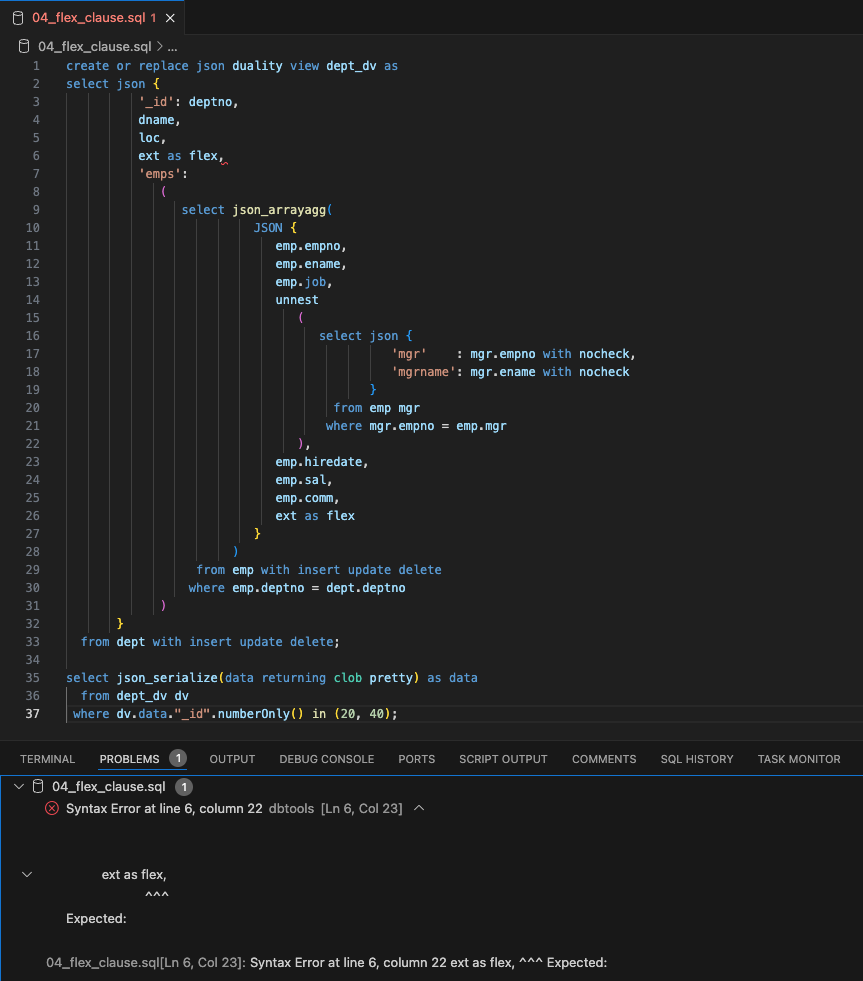Click the red error circle in Problems panel
This screenshot has height=981, width=863.
[x=51, y=808]
